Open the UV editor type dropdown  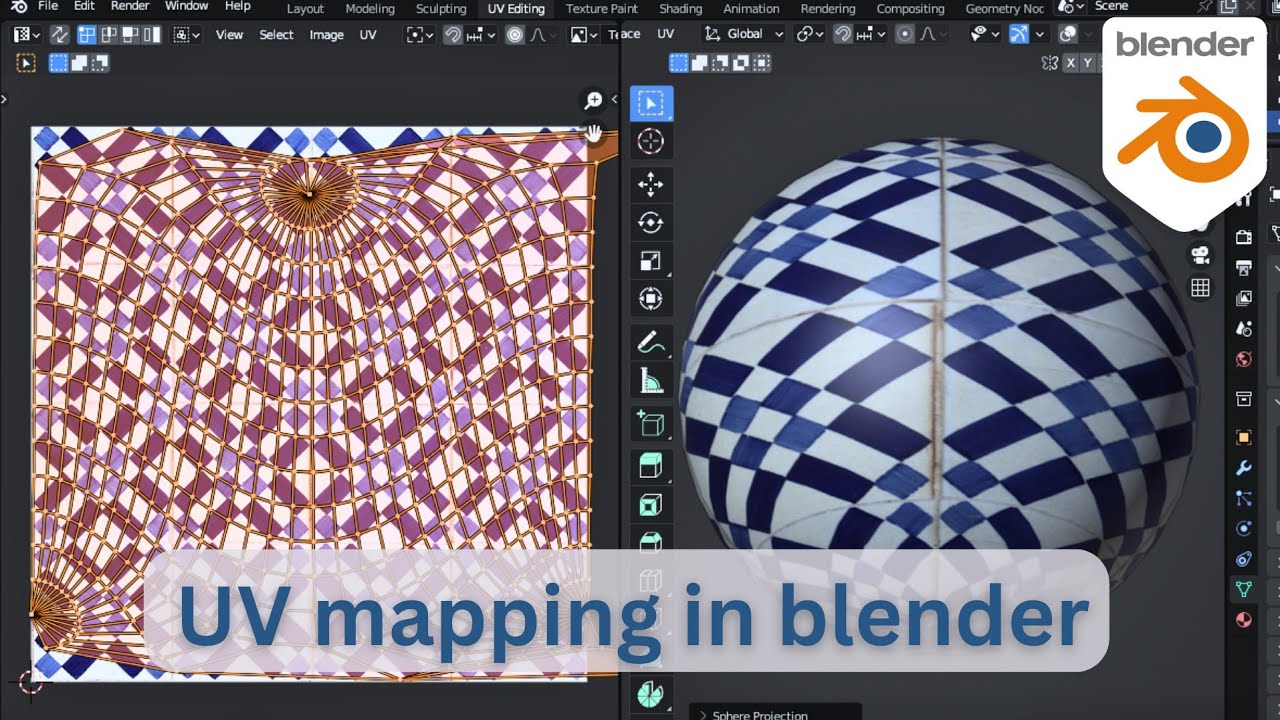[x=25, y=35]
